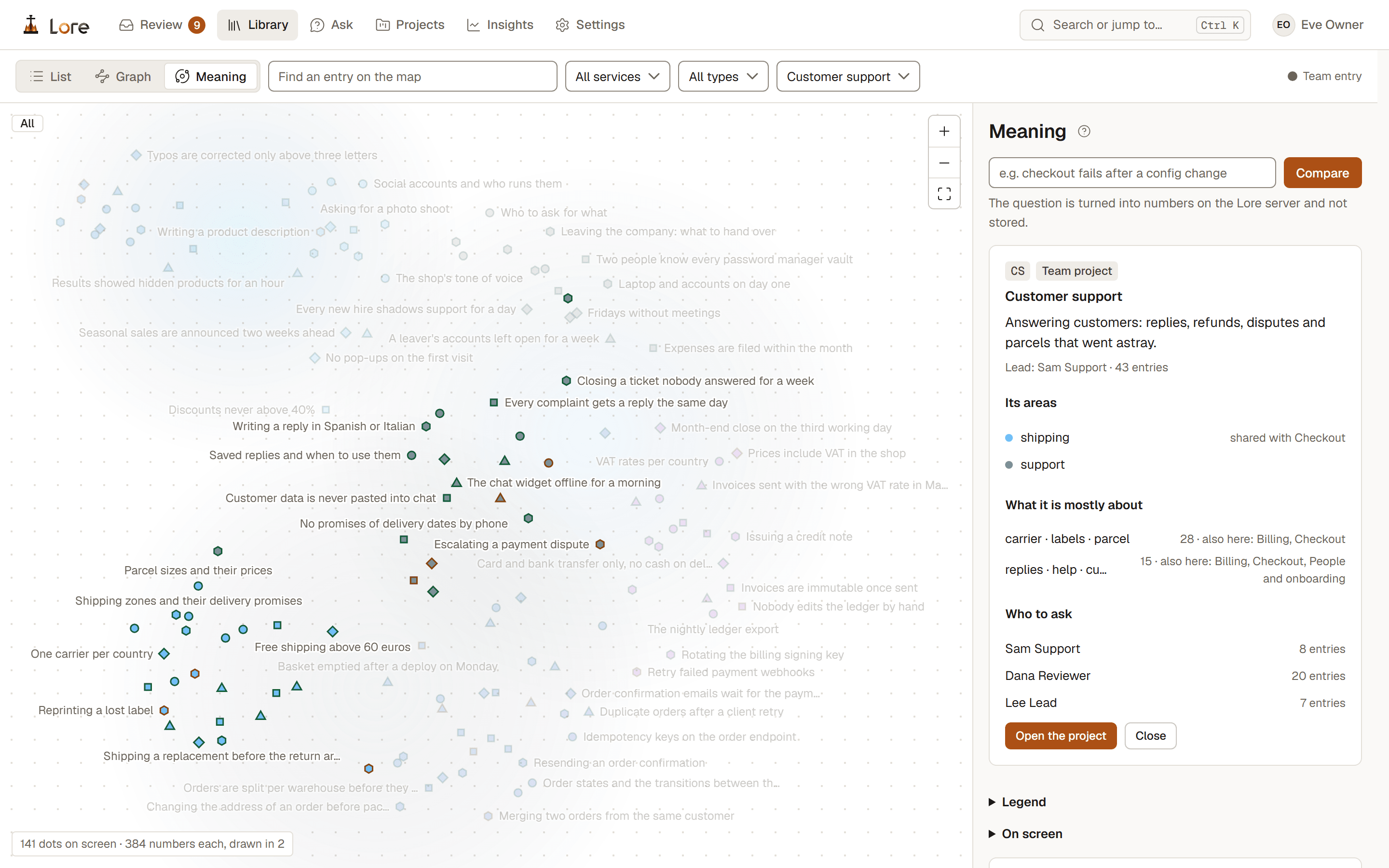Open the EO user avatar
Viewport: 1389px width, 868px height.
1283,25
